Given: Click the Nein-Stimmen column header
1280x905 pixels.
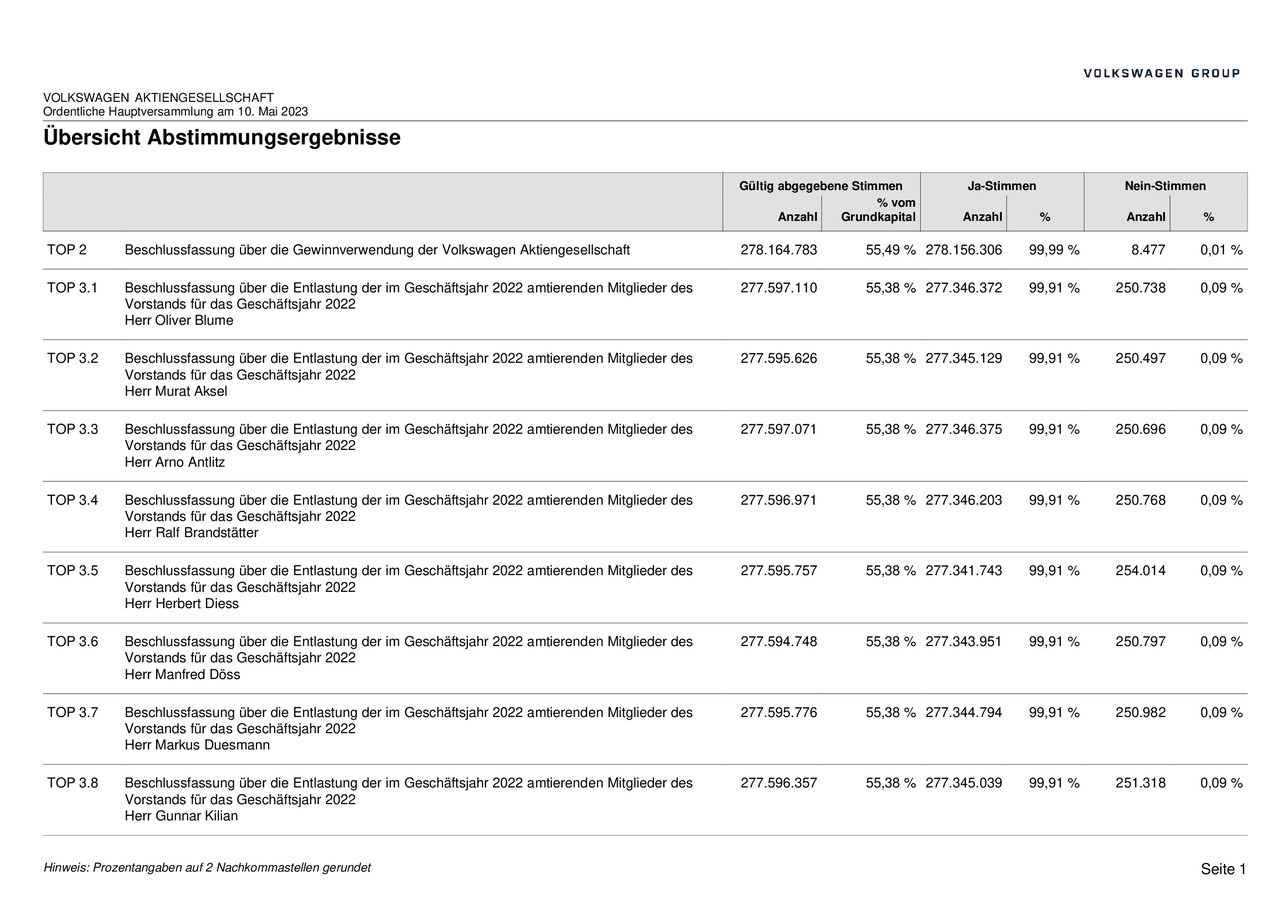Looking at the screenshot, I should pyautogui.click(x=1166, y=186).
